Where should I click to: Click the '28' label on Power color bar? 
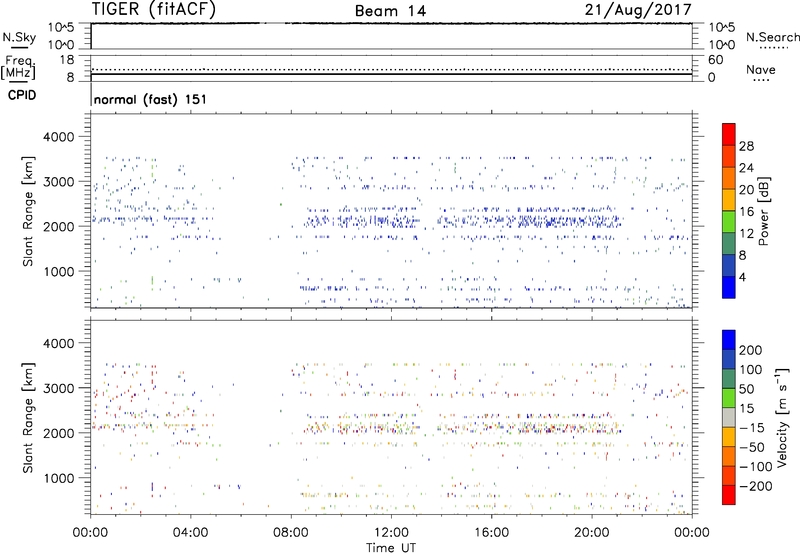[x=746, y=146]
